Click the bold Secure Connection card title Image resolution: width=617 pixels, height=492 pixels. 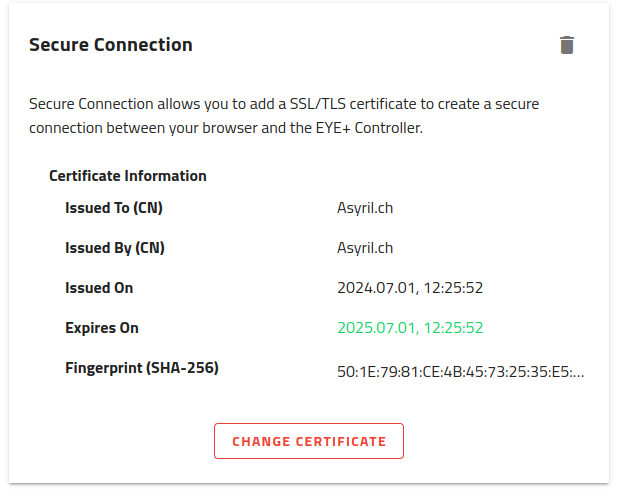(110, 45)
